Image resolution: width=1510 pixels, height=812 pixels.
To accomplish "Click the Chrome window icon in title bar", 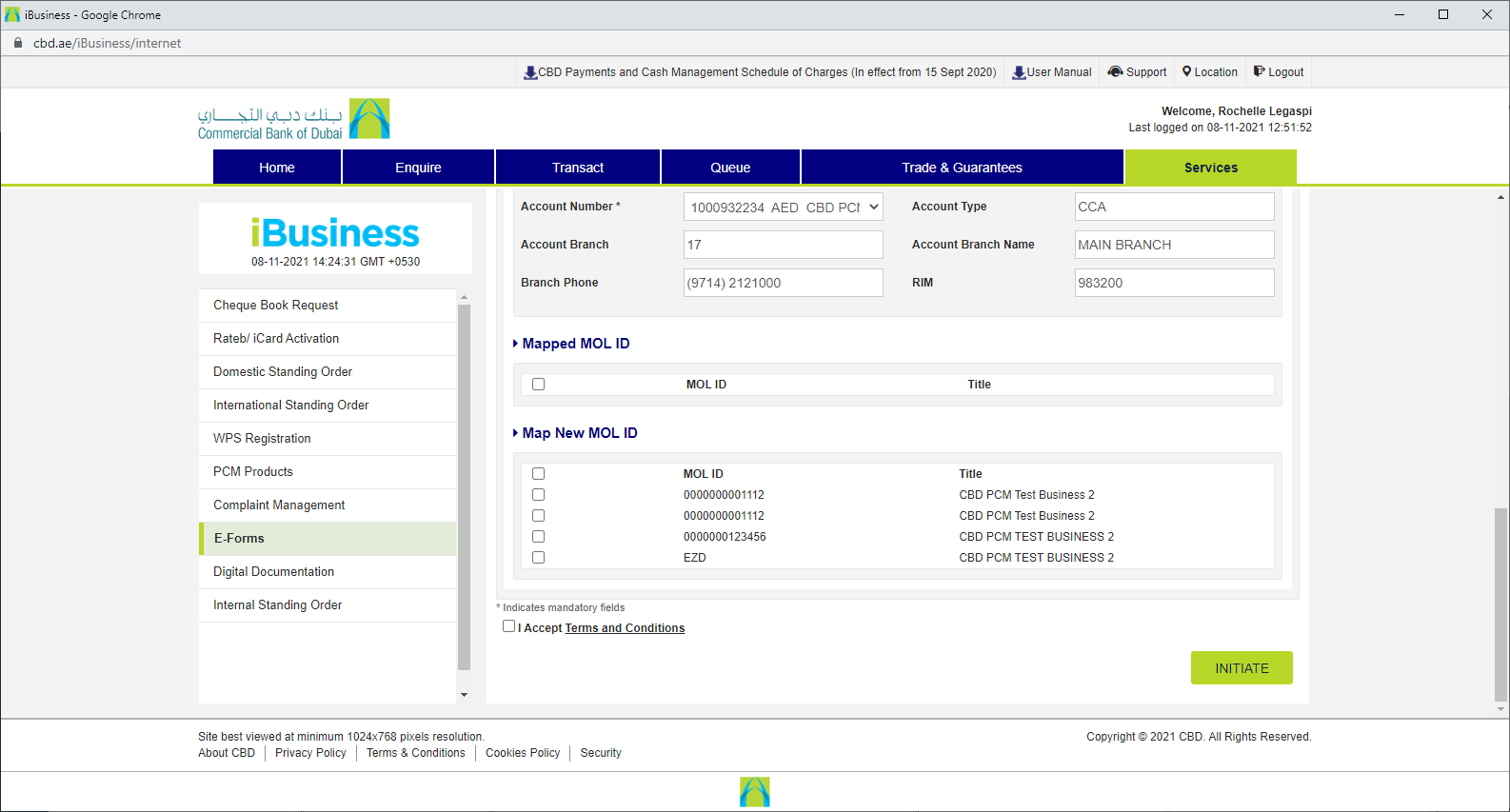I will click(x=12, y=14).
